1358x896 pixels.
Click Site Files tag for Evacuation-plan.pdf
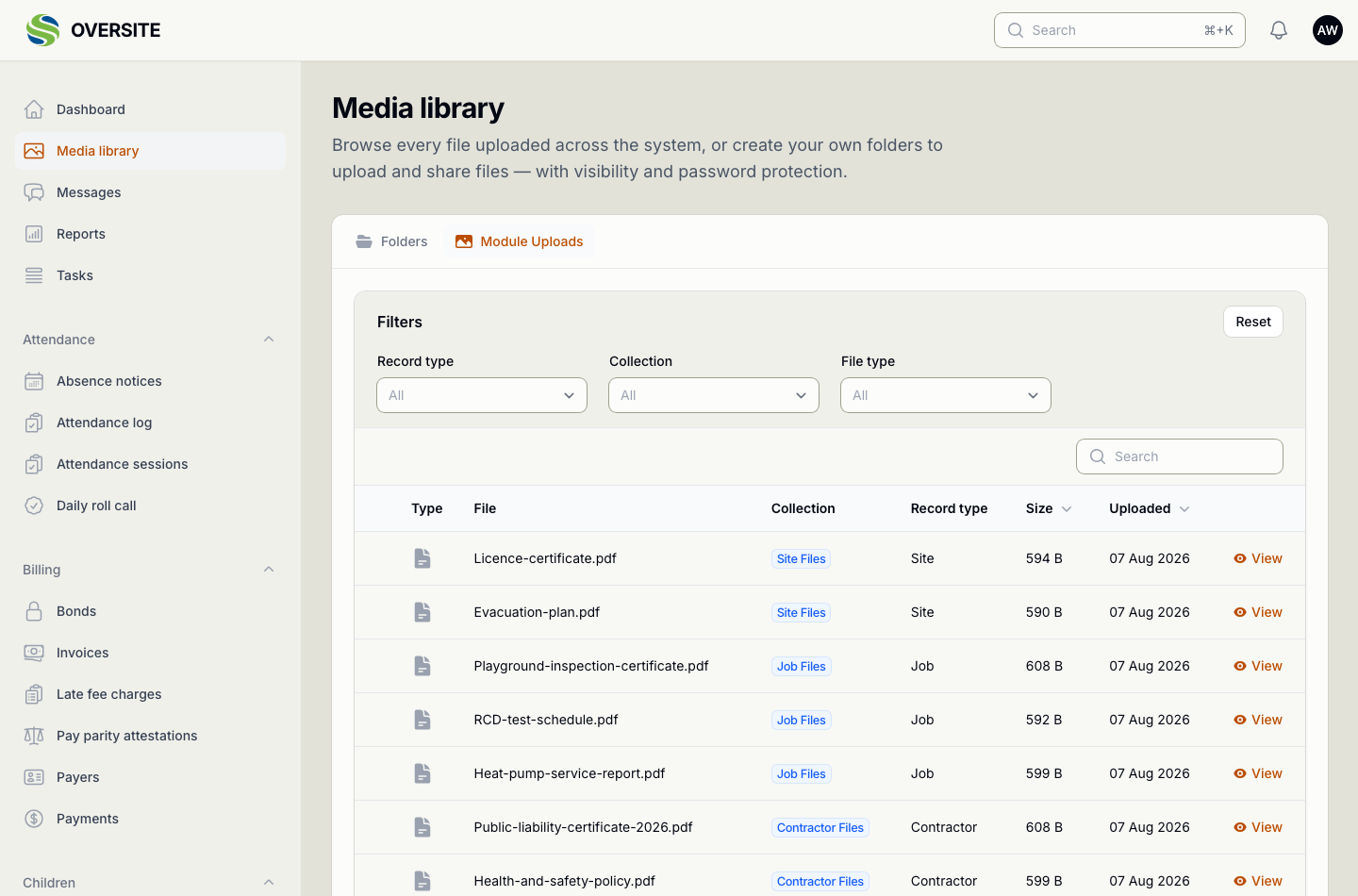click(x=802, y=612)
